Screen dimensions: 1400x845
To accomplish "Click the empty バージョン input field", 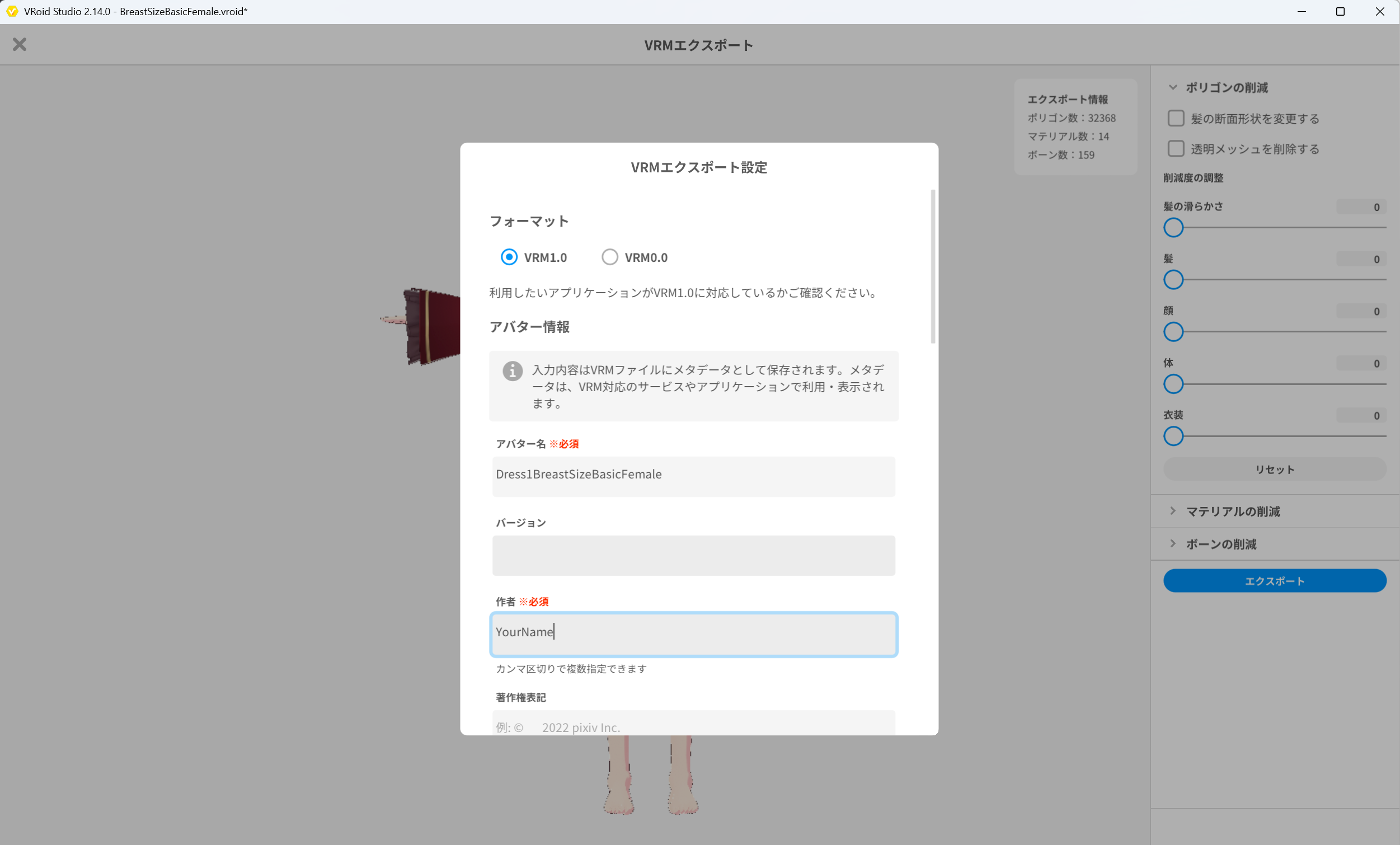I will pyautogui.click(x=693, y=555).
